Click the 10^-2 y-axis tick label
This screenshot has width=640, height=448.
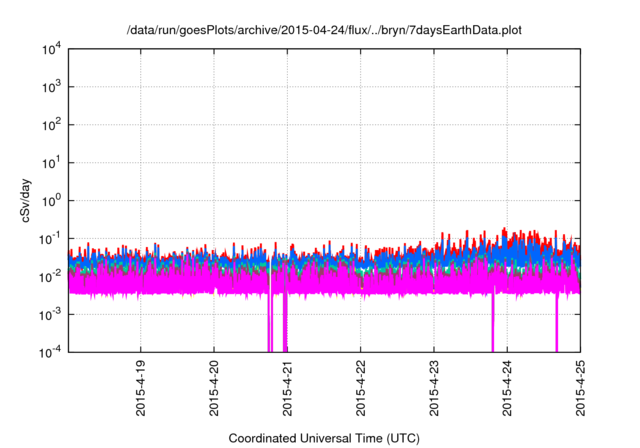(50, 277)
